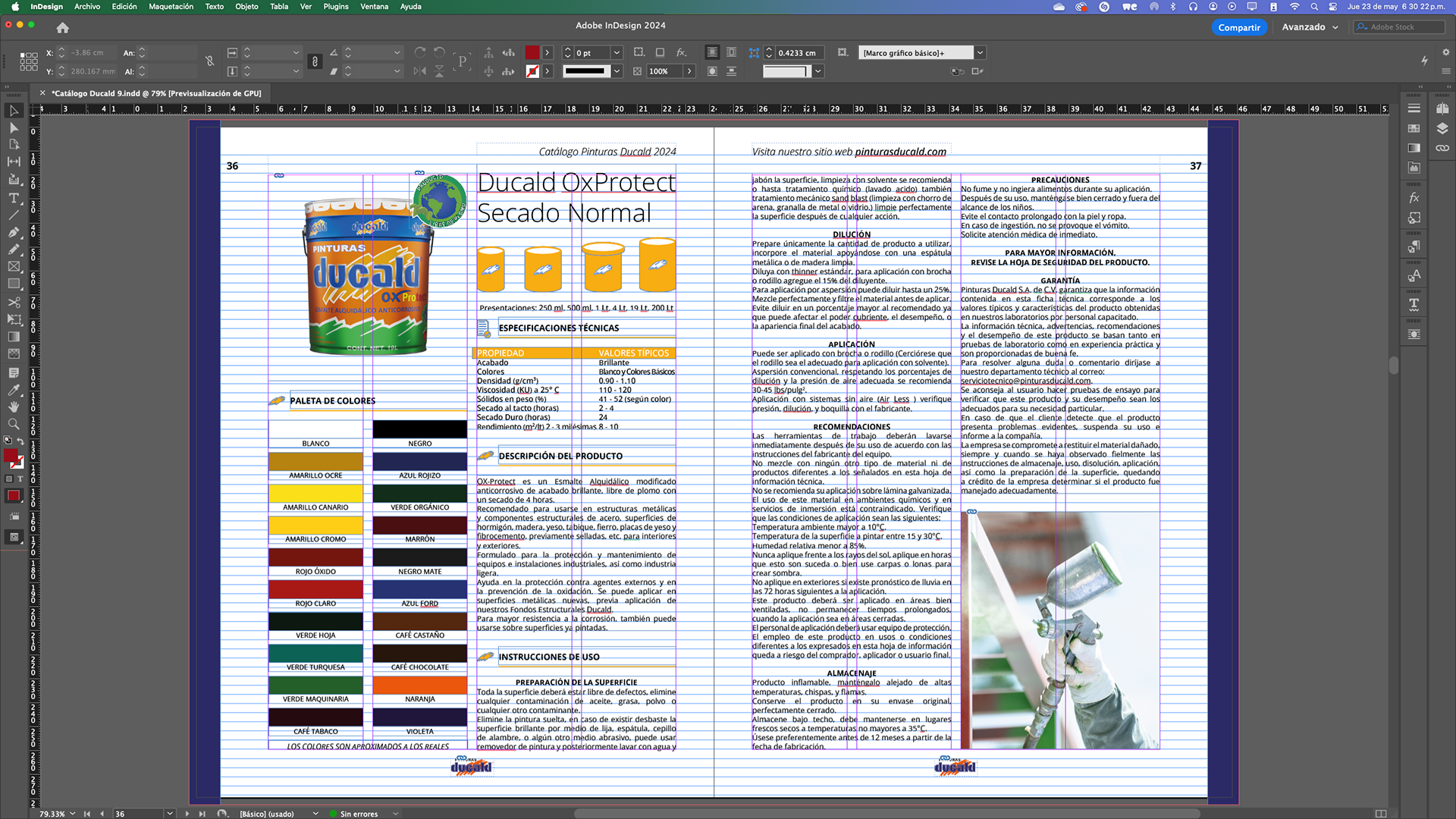This screenshot has height=819, width=1456.
Task: Expand object style Marco gráfico básico dropdown
Action: pos(980,53)
